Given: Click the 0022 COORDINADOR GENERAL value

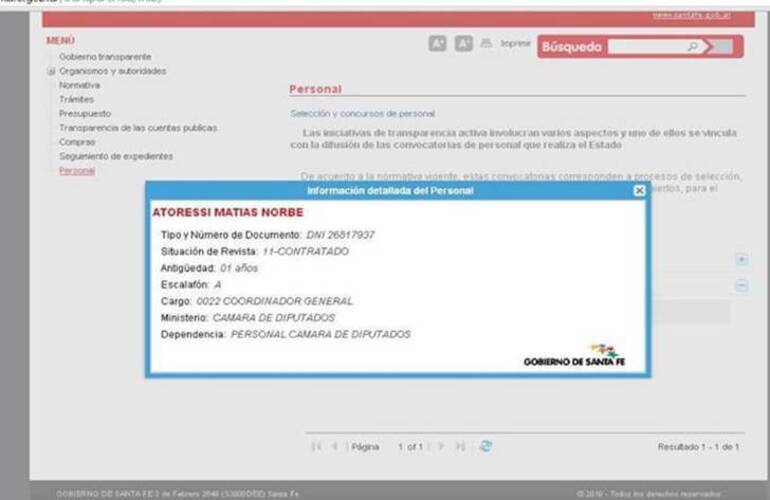Looking at the screenshot, I should pyautogui.click(x=275, y=302).
